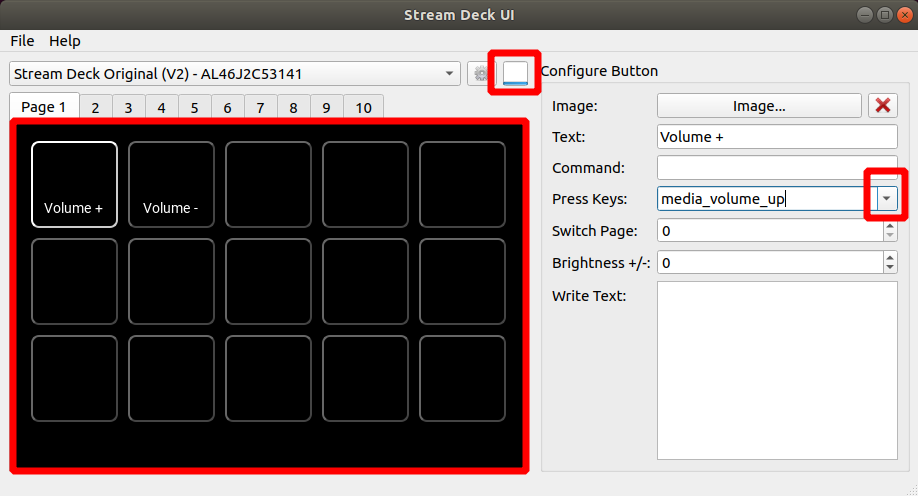
Task: Select the Volume + deck button
Action: (74, 184)
